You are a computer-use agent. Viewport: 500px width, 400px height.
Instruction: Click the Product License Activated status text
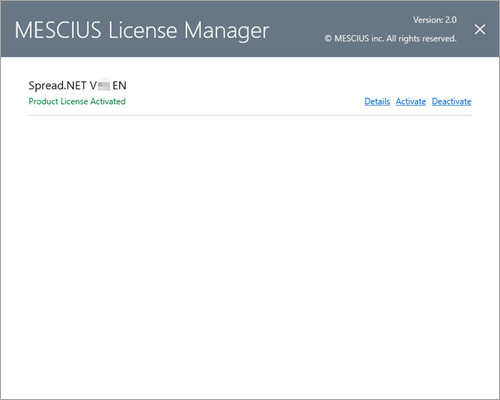[77, 101]
